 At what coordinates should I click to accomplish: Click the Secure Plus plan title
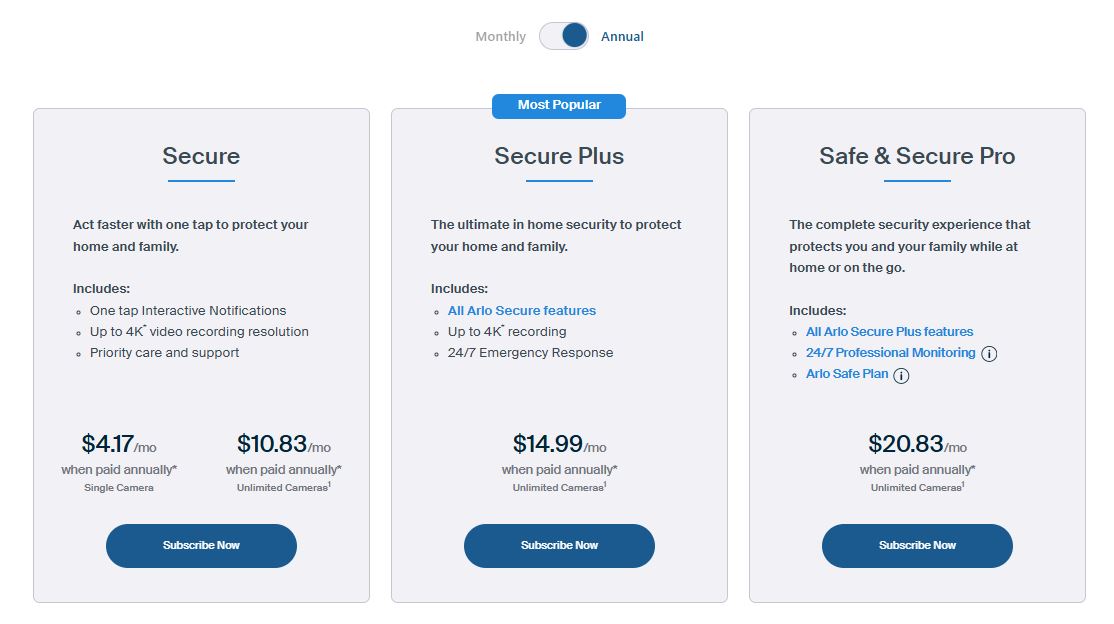pos(558,156)
